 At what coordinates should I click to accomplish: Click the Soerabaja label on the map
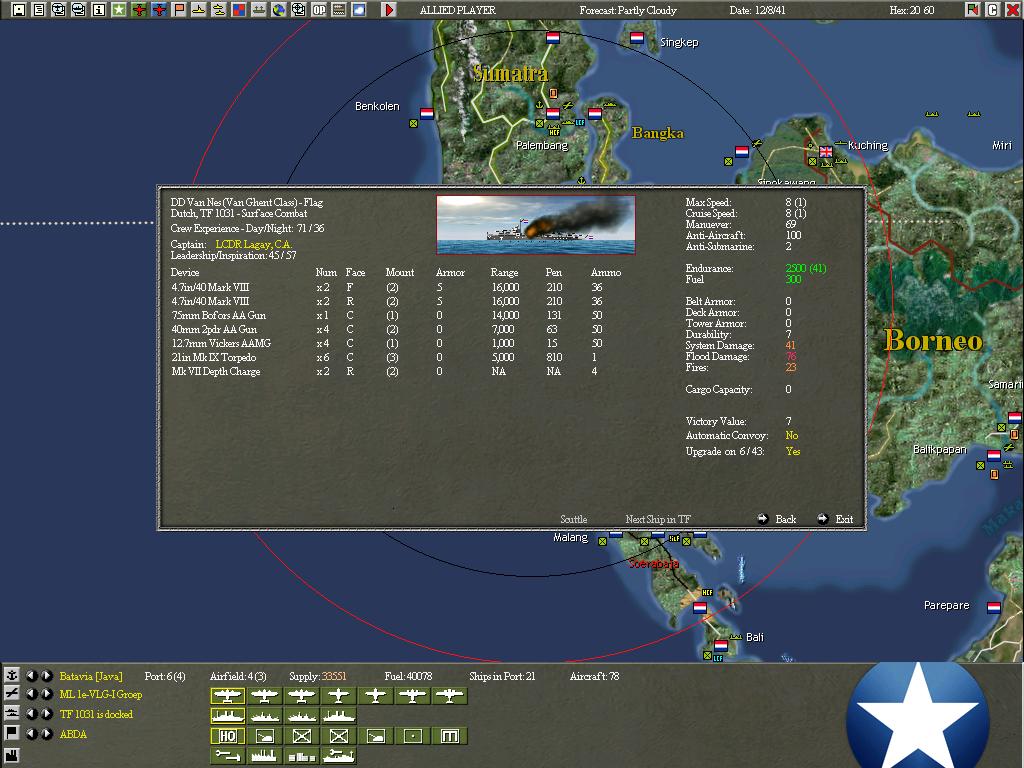point(654,563)
